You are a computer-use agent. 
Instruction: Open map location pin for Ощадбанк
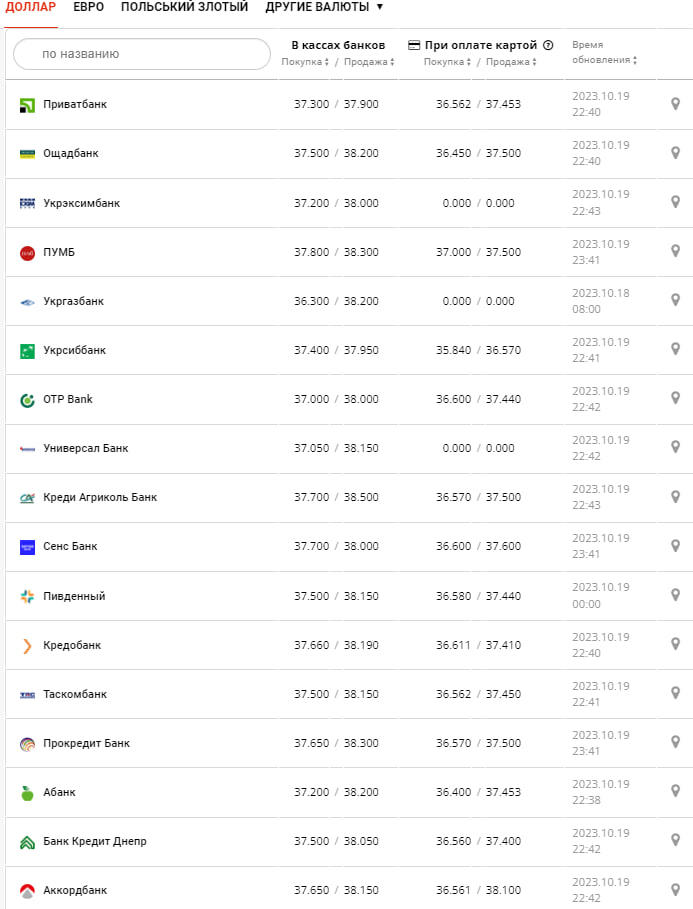(x=675, y=153)
